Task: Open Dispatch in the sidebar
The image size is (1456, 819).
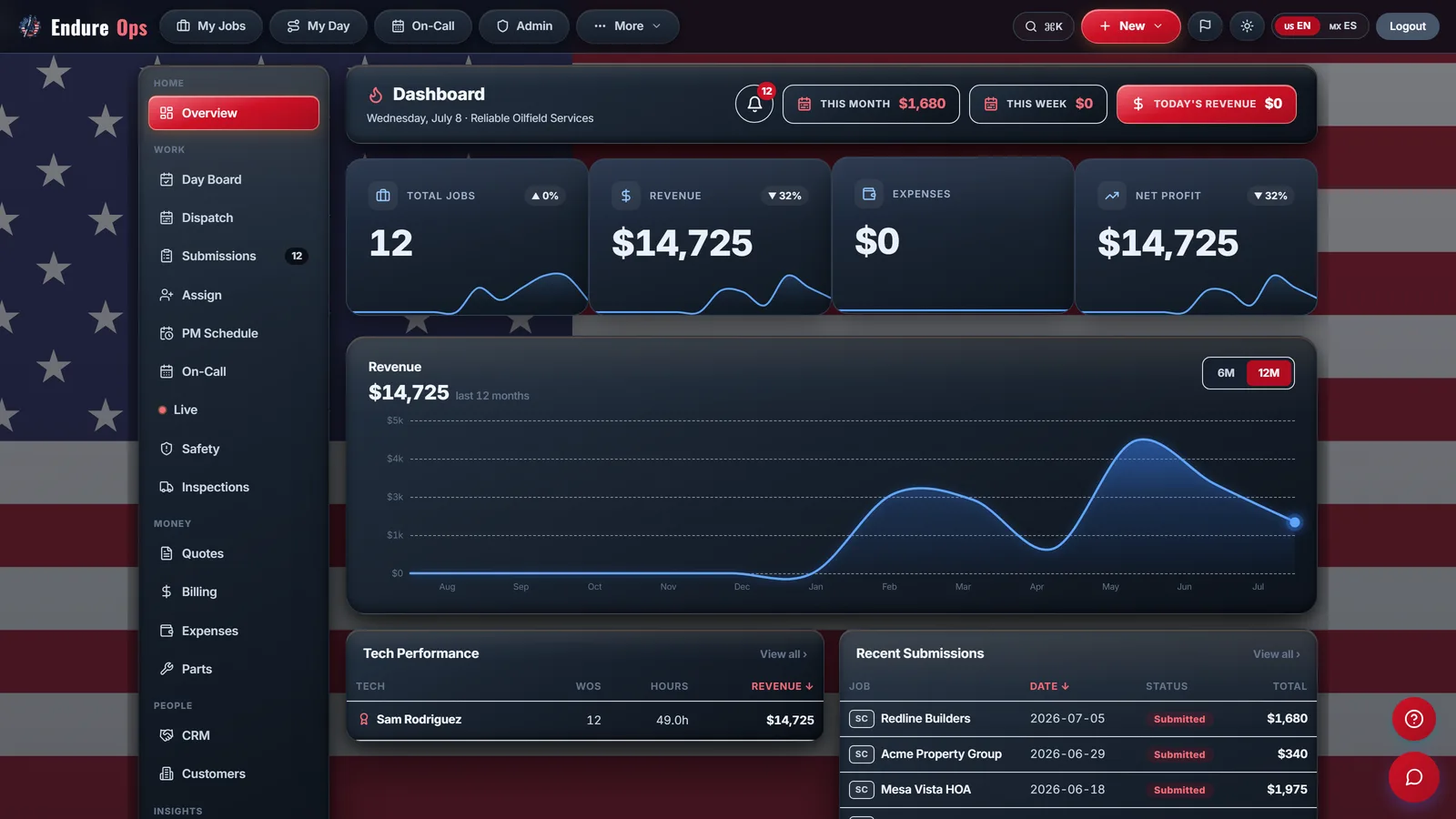Action: pyautogui.click(x=234, y=217)
